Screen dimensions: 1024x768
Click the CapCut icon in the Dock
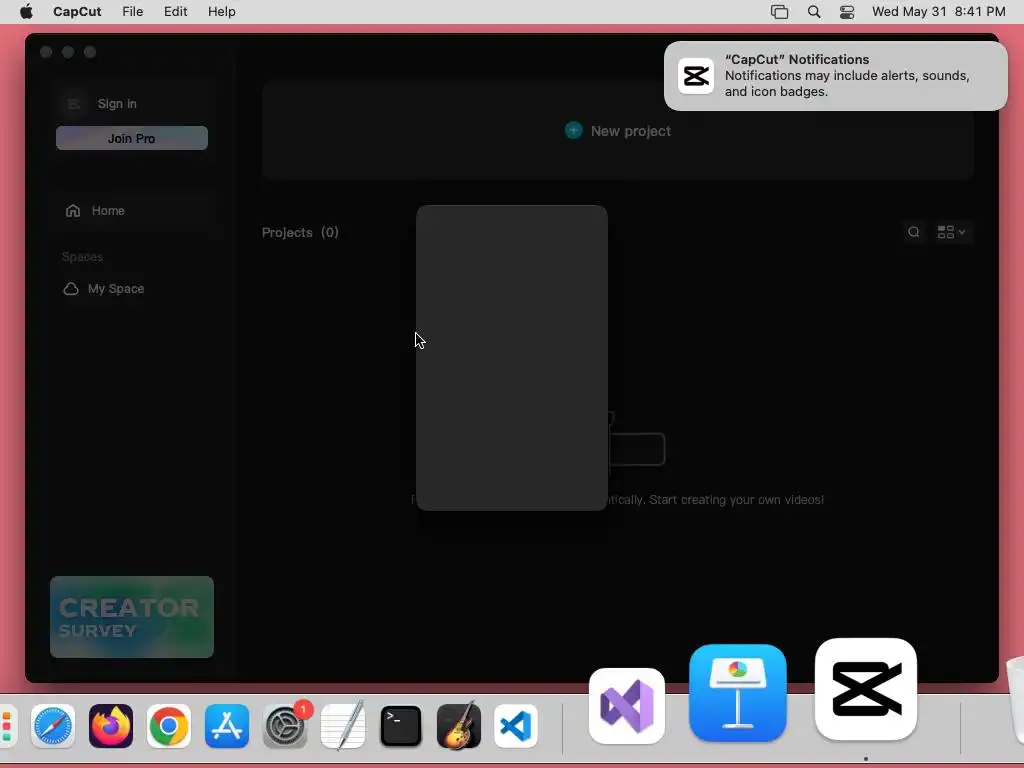(x=866, y=689)
